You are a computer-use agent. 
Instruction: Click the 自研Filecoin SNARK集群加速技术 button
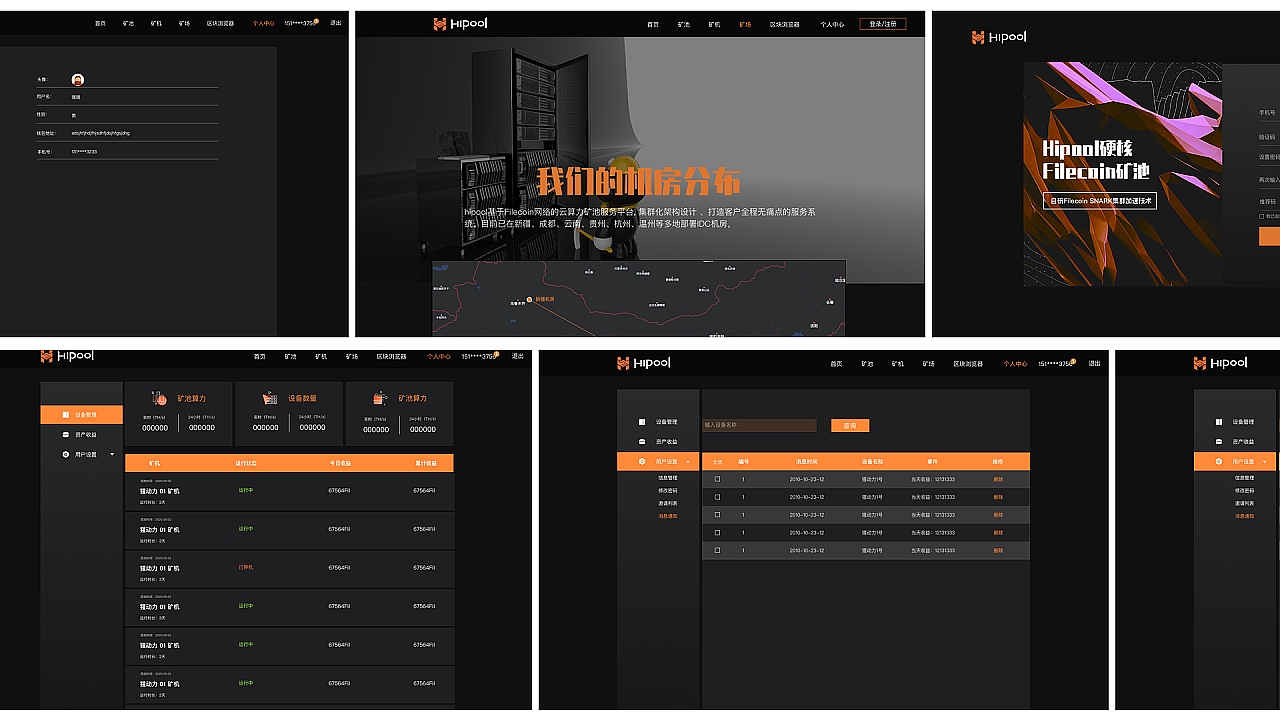pos(1100,200)
